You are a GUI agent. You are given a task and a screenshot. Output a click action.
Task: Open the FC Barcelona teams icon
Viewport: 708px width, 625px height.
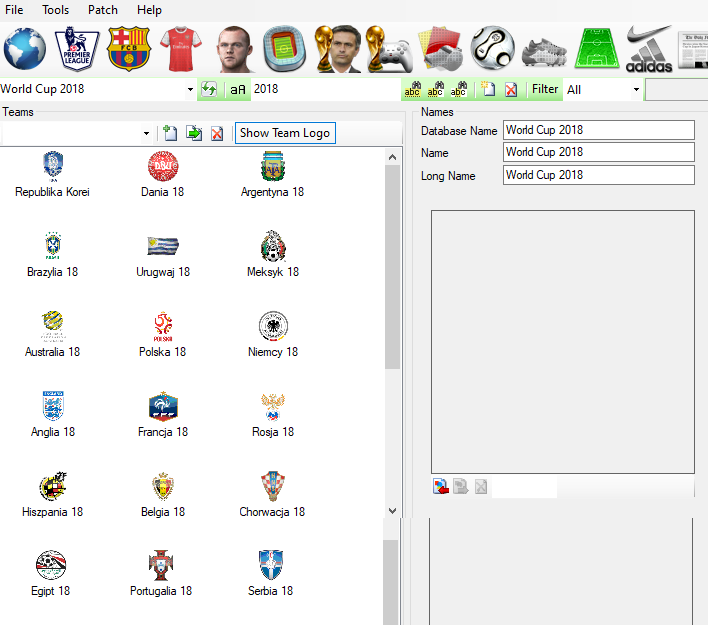coord(129,48)
